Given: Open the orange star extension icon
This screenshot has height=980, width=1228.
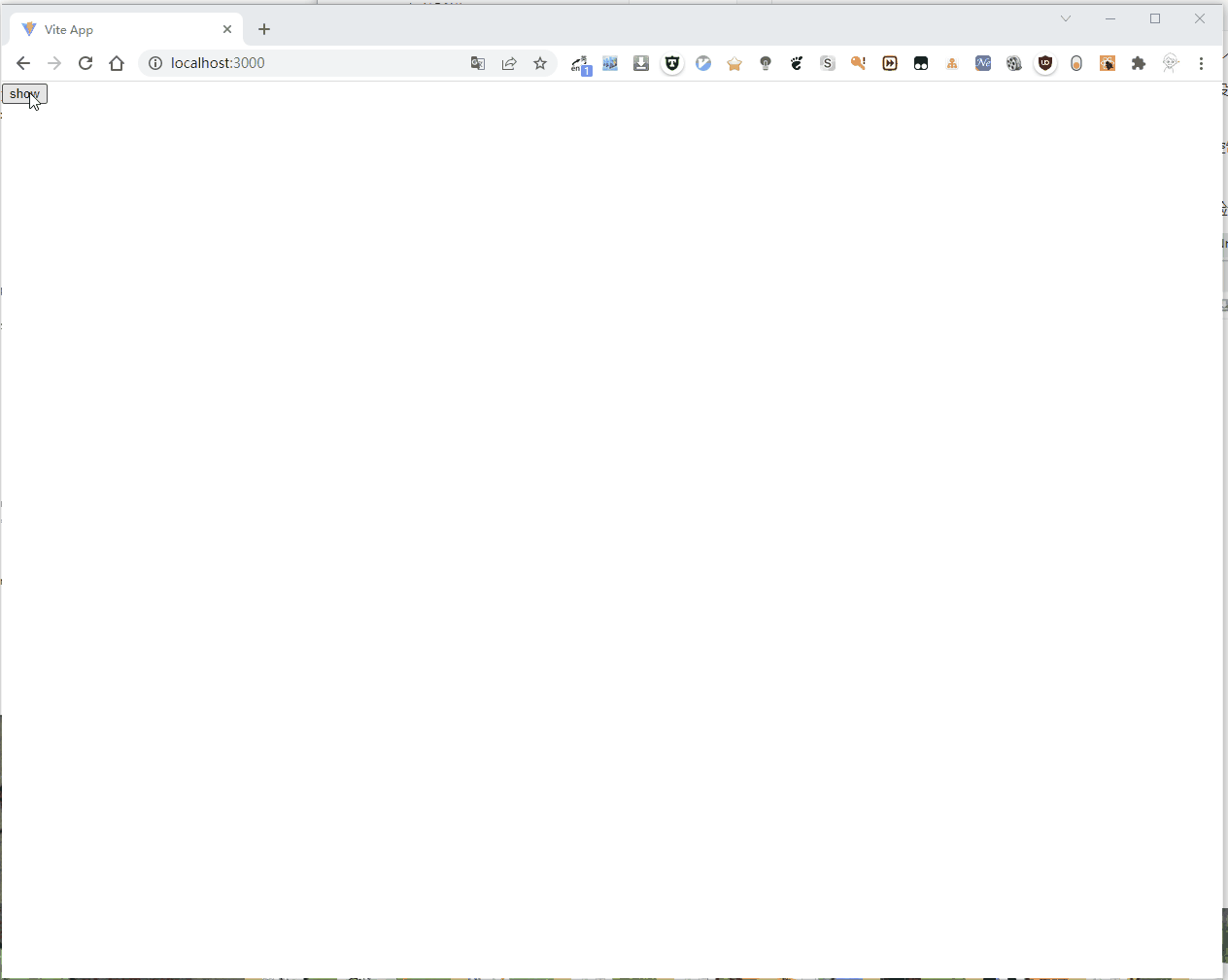Looking at the screenshot, I should (x=734, y=63).
